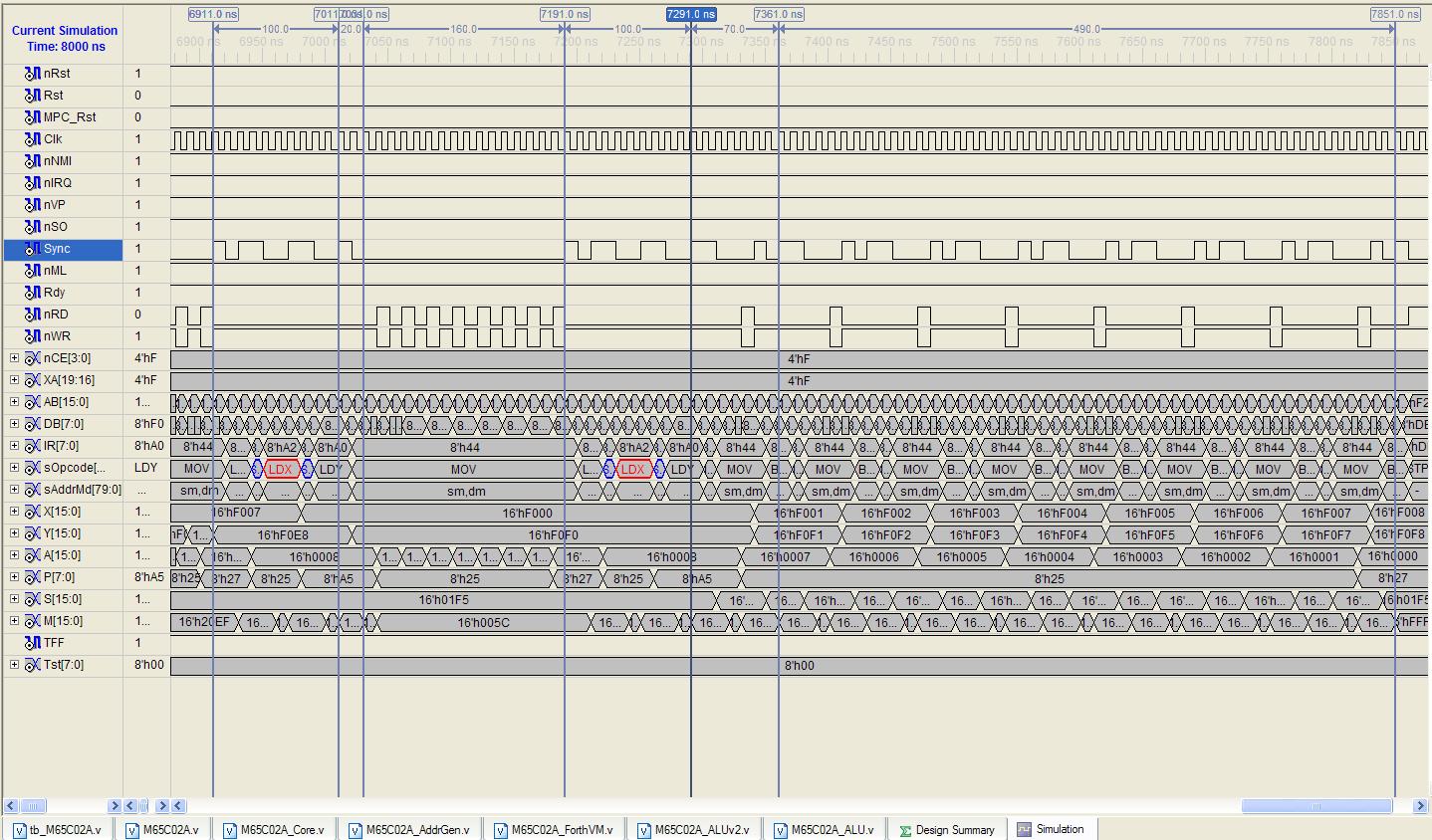Expand the IR[7:0] register bus
Image resolution: width=1432 pixels, height=840 pixels.
(x=14, y=446)
